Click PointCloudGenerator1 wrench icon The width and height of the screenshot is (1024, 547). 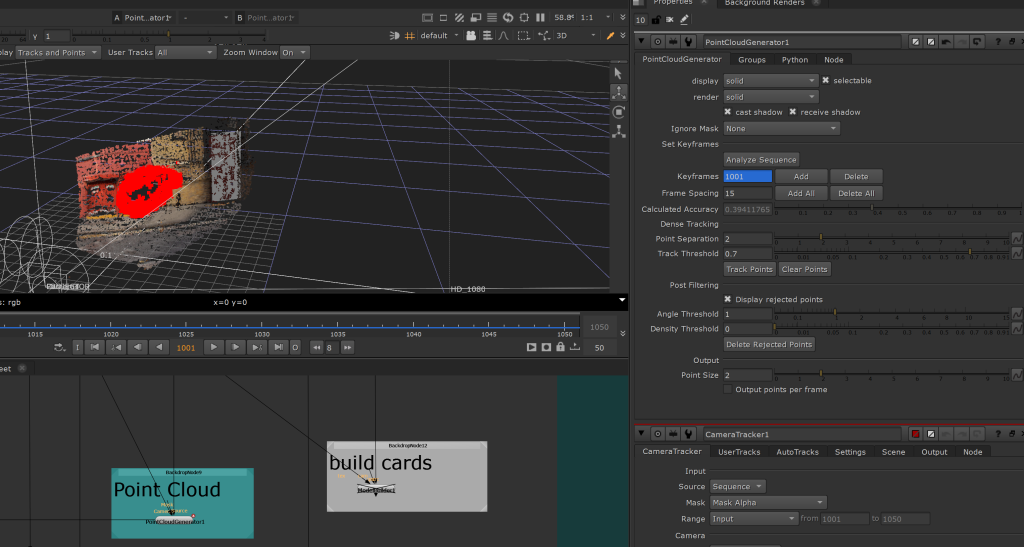(688, 42)
